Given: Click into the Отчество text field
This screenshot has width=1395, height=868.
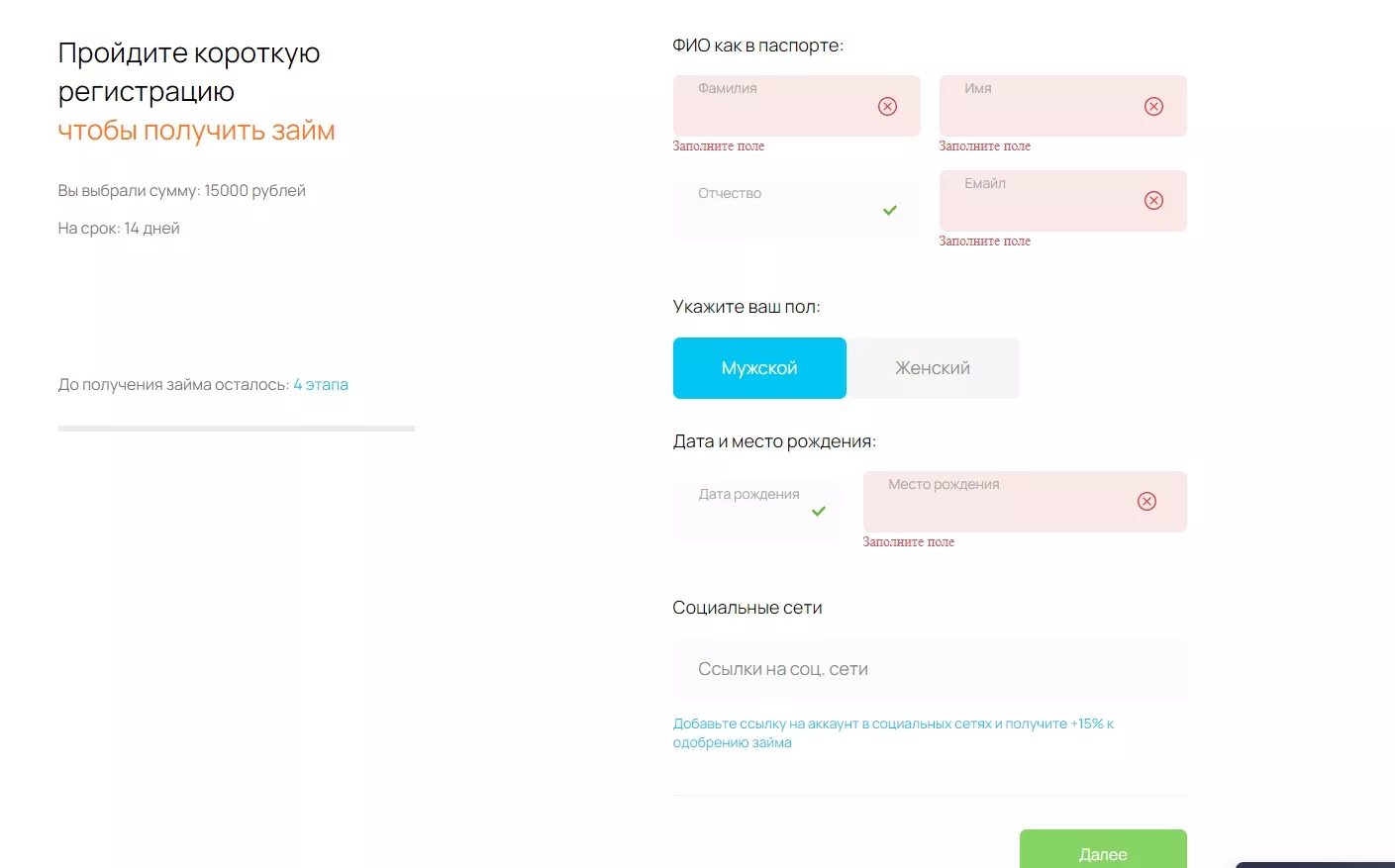Looking at the screenshot, I should pos(777,211).
